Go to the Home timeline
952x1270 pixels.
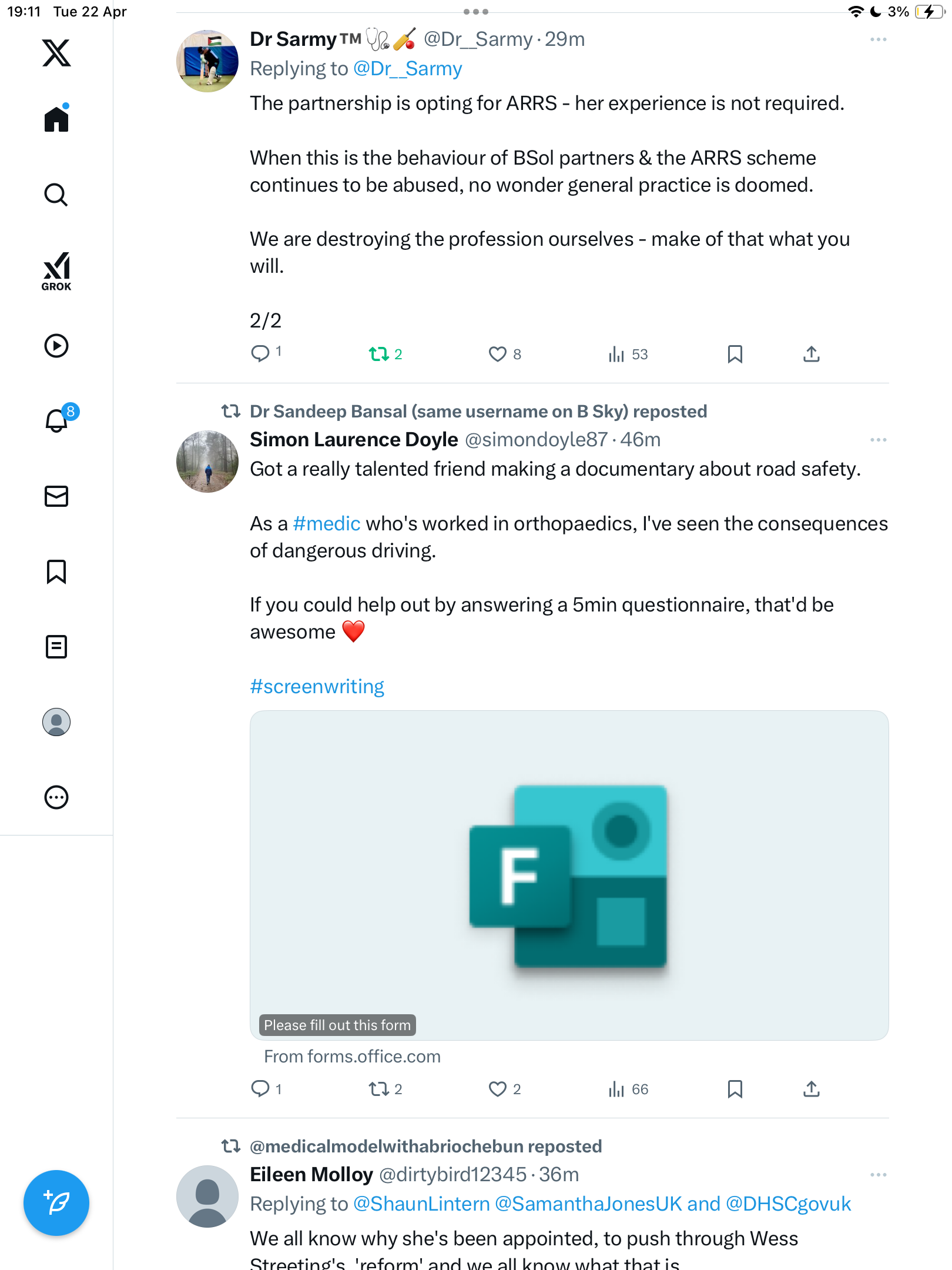pos(56,119)
